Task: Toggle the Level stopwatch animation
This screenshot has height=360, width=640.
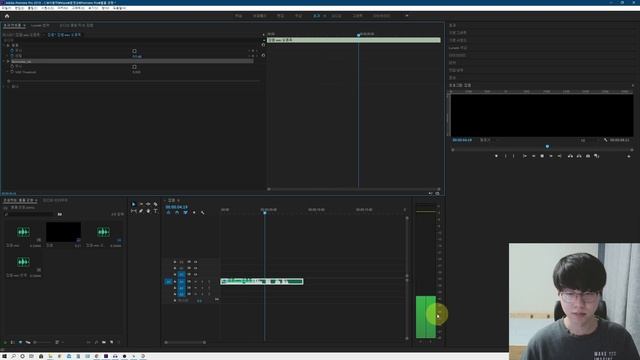Action: tap(12, 56)
